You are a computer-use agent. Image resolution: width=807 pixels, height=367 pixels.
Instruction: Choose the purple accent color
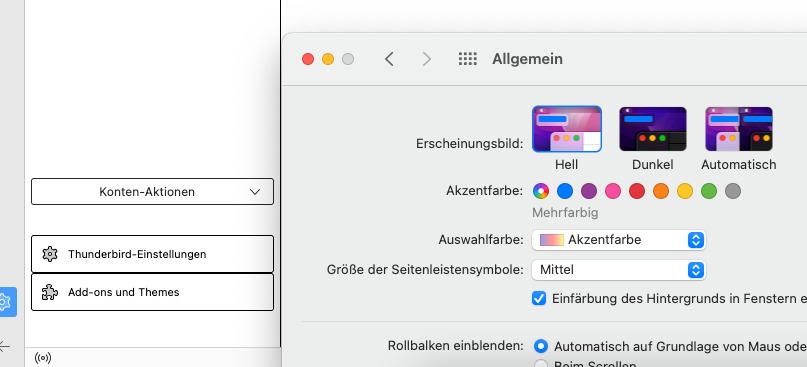pos(589,191)
